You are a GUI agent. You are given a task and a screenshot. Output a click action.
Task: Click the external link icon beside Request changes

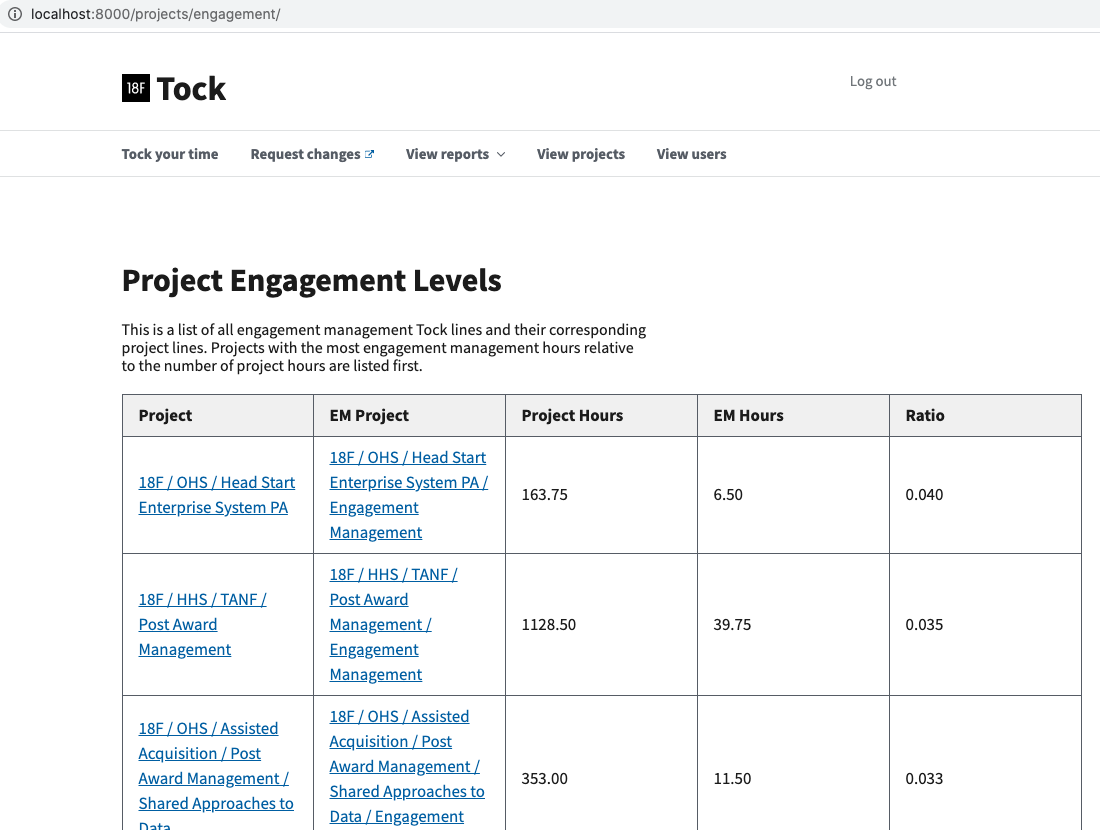(369, 154)
